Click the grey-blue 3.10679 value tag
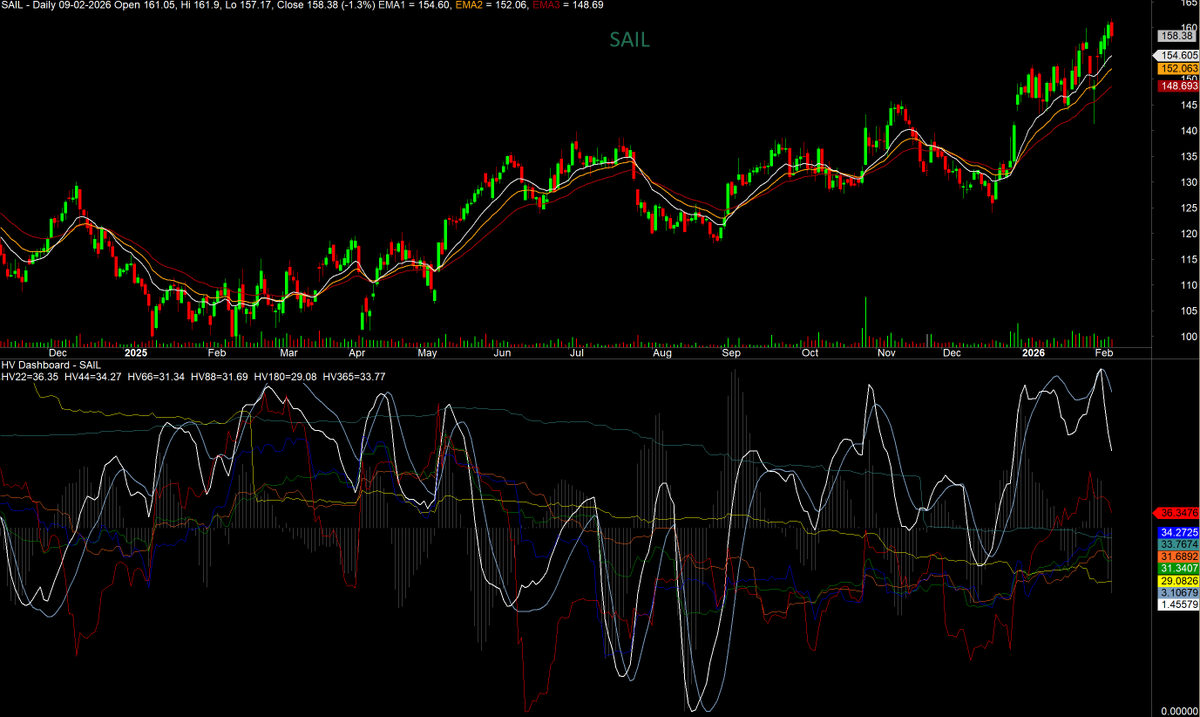Viewport: 1200px width, 717px height. [1177, 593]
